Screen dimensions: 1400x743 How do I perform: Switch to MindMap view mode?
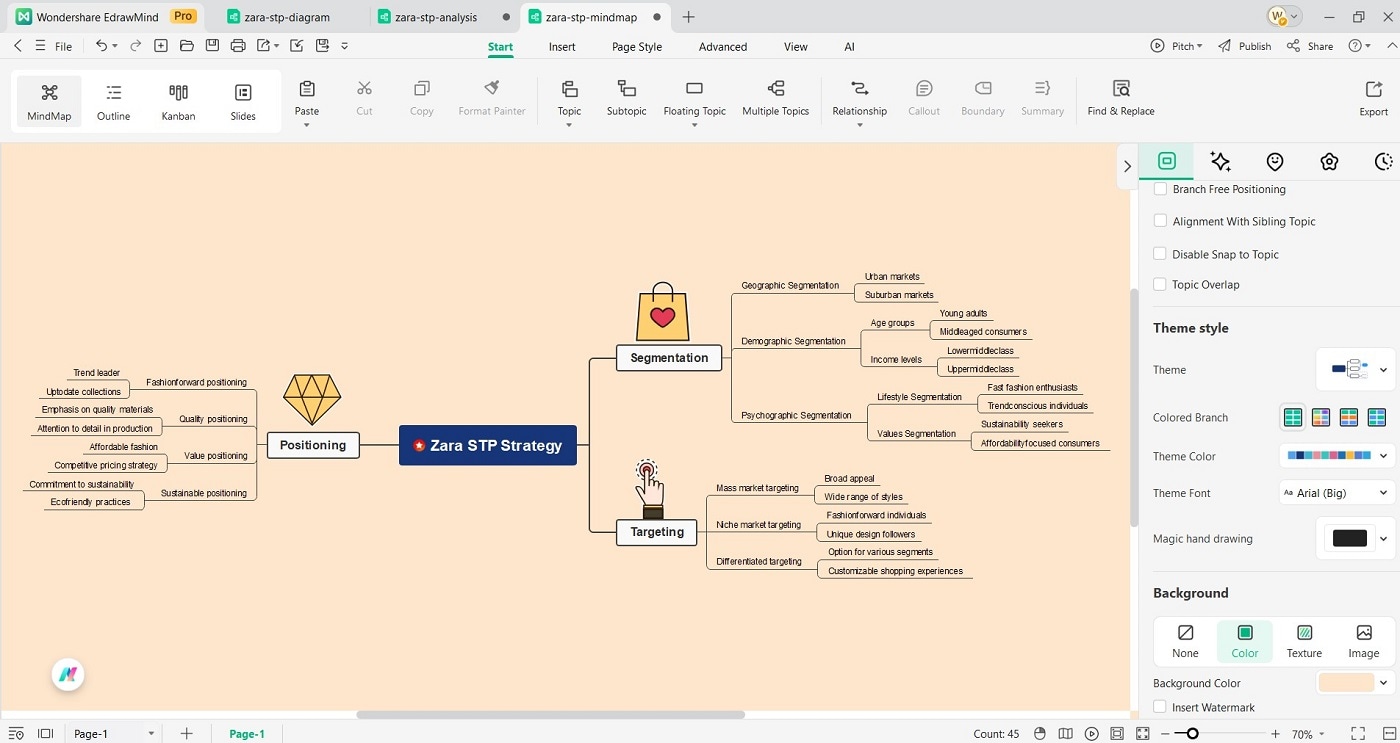[49, 102]
